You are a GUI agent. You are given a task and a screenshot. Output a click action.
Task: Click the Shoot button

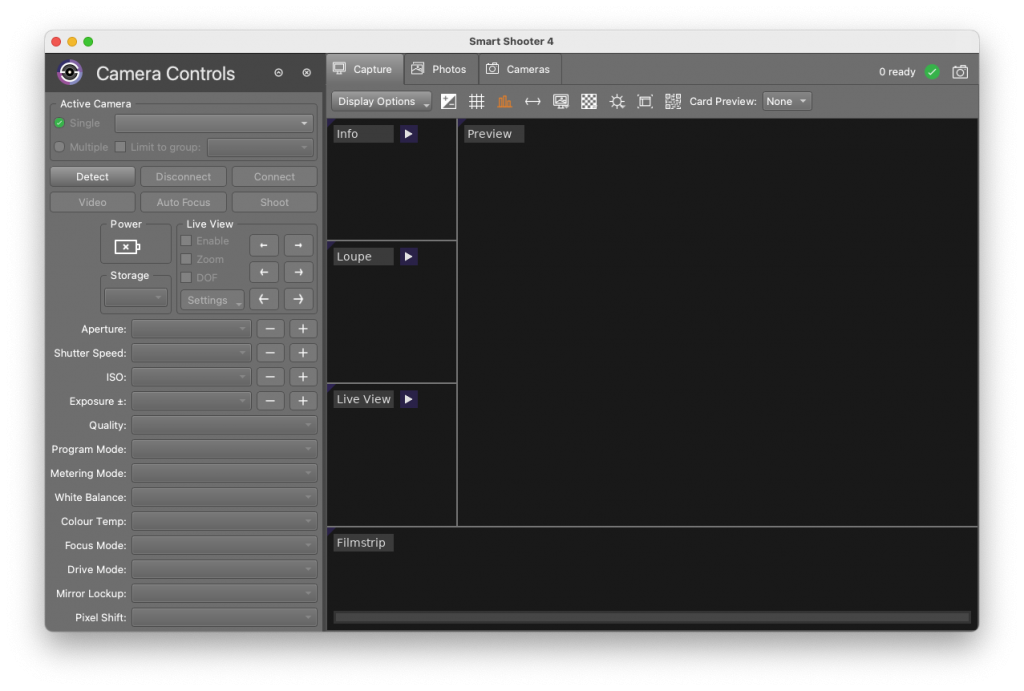(274, 202)
